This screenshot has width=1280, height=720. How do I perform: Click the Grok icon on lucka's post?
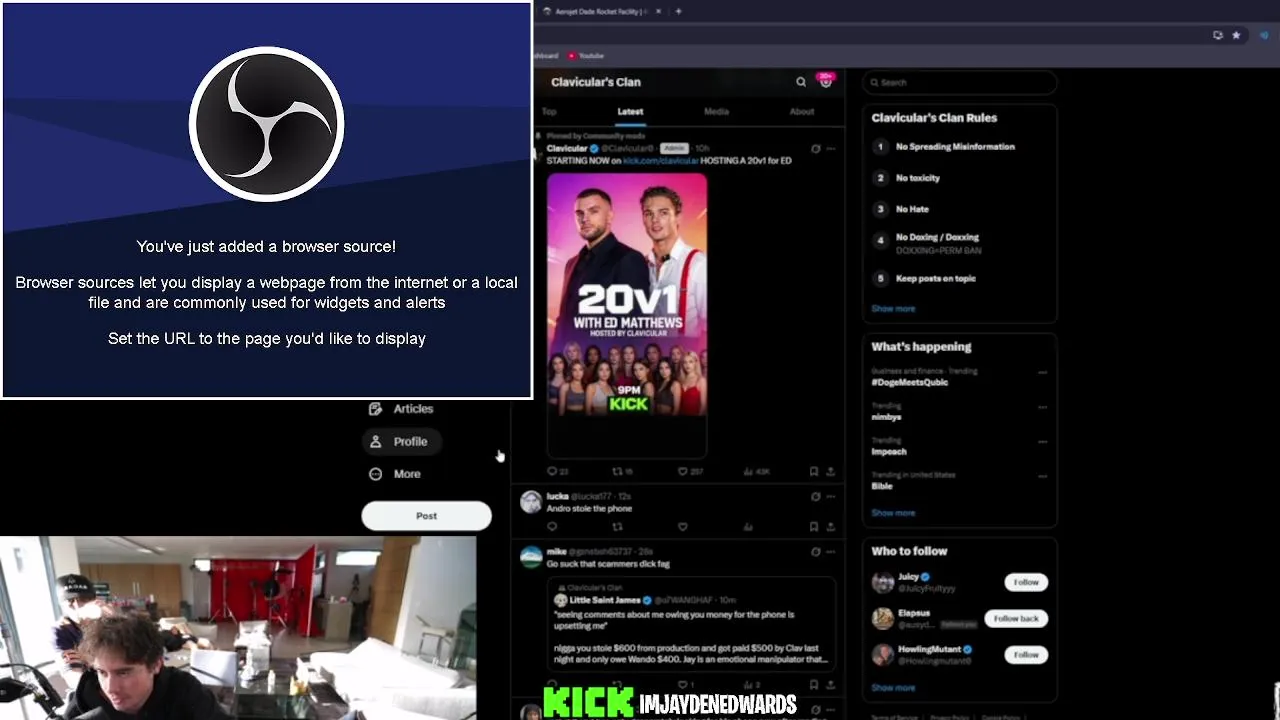(815, 496)
